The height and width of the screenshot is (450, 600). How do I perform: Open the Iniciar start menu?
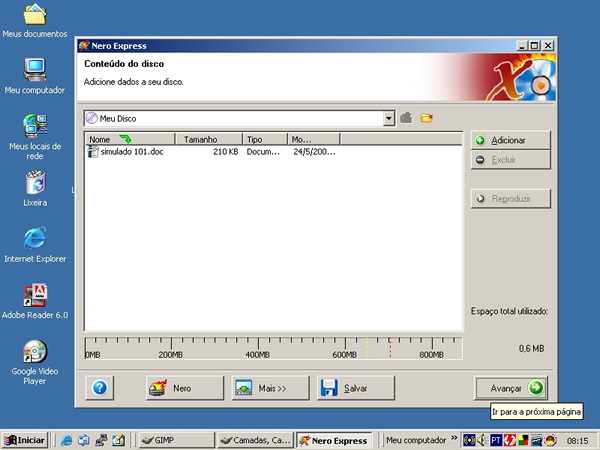24,440
